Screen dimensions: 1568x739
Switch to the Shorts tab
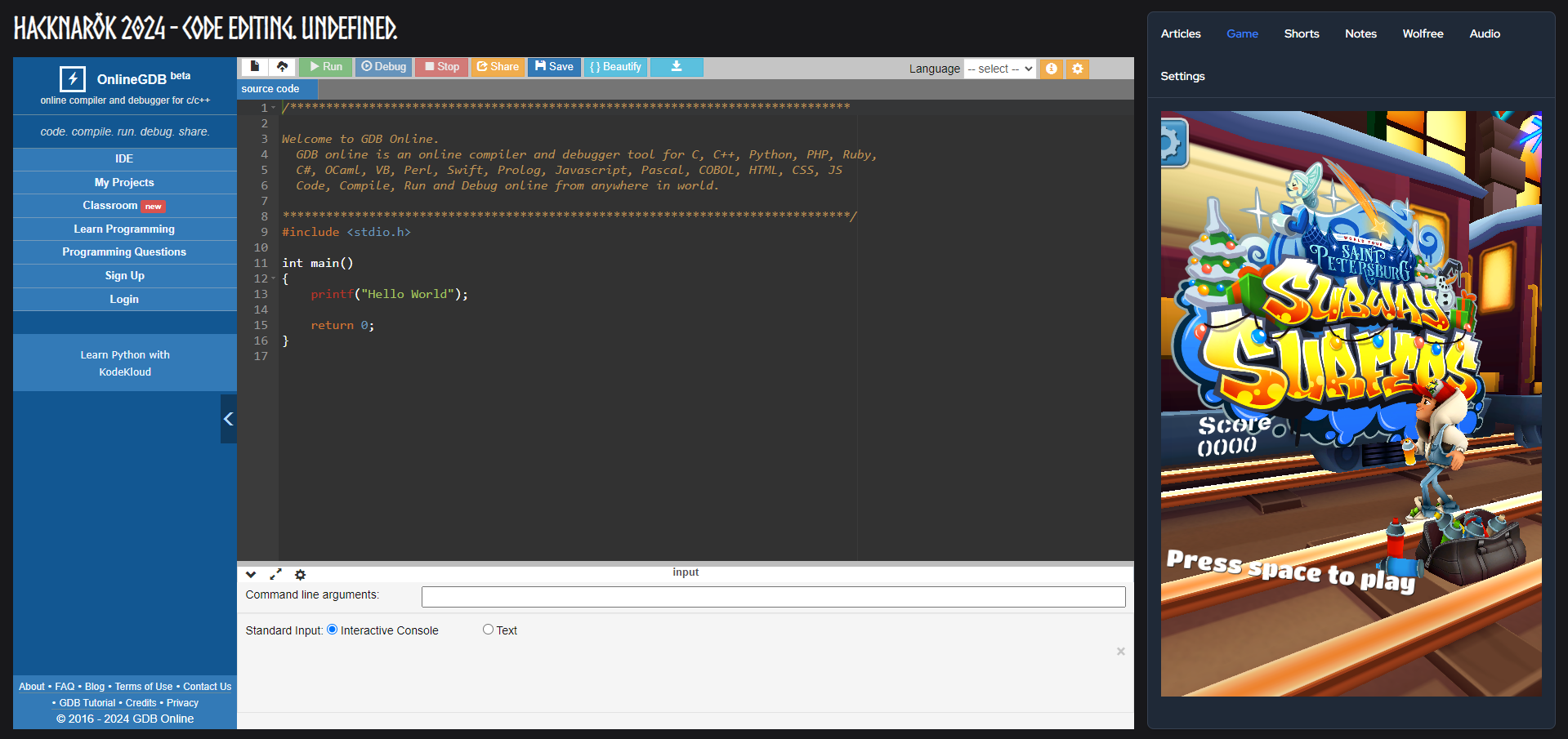pyautogui.click(x=1302, y=33)
